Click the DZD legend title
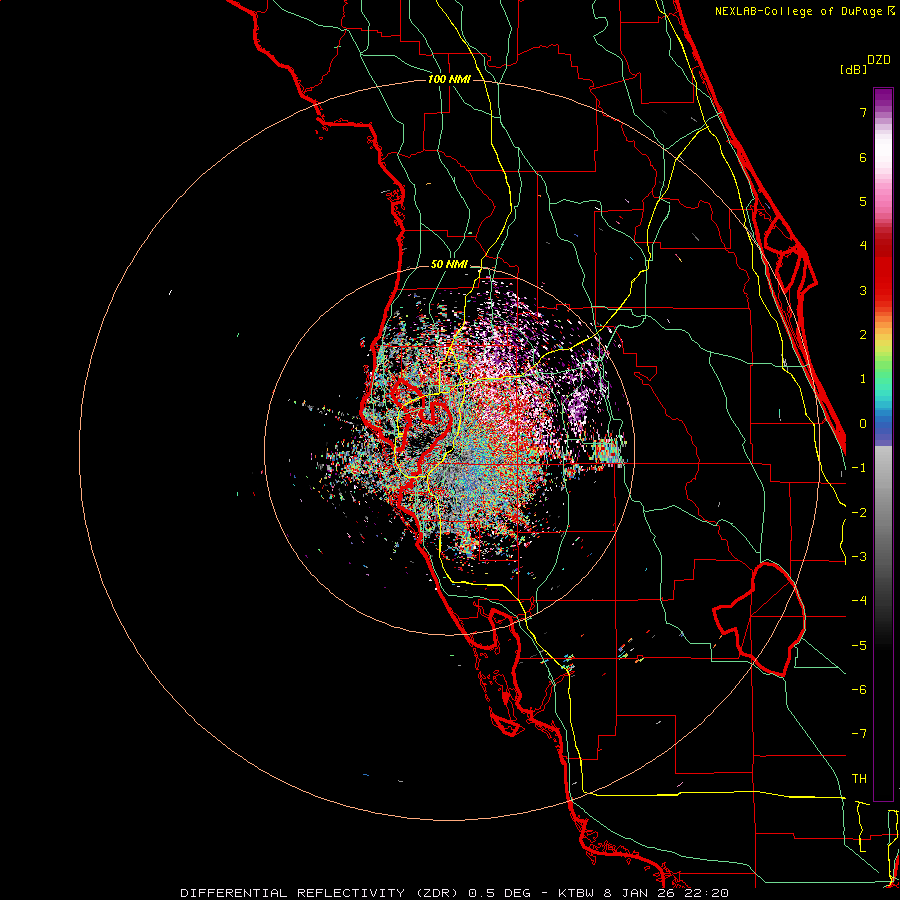Image resolution: width=900 pixels, height=900 pixels. 879,60
